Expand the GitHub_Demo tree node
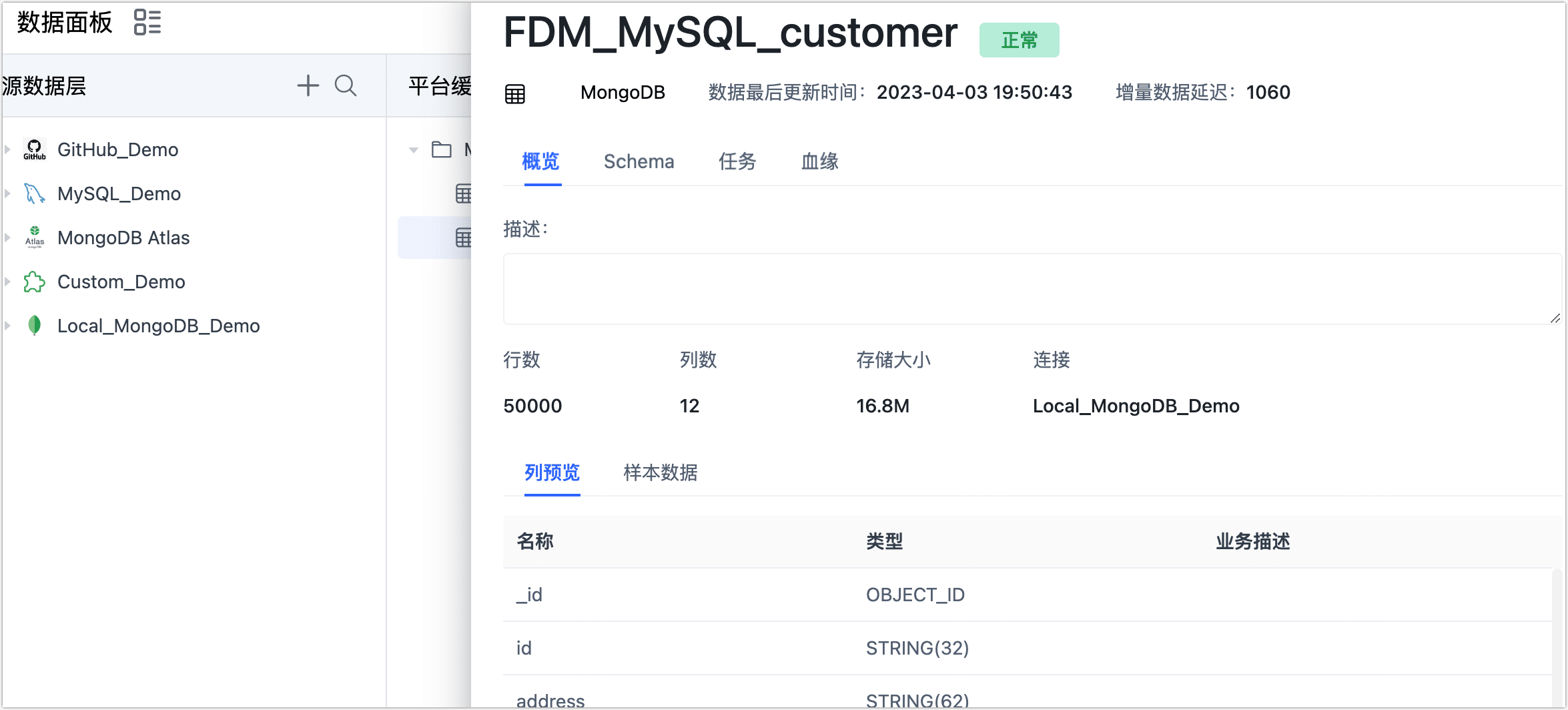 click(7, 149)
